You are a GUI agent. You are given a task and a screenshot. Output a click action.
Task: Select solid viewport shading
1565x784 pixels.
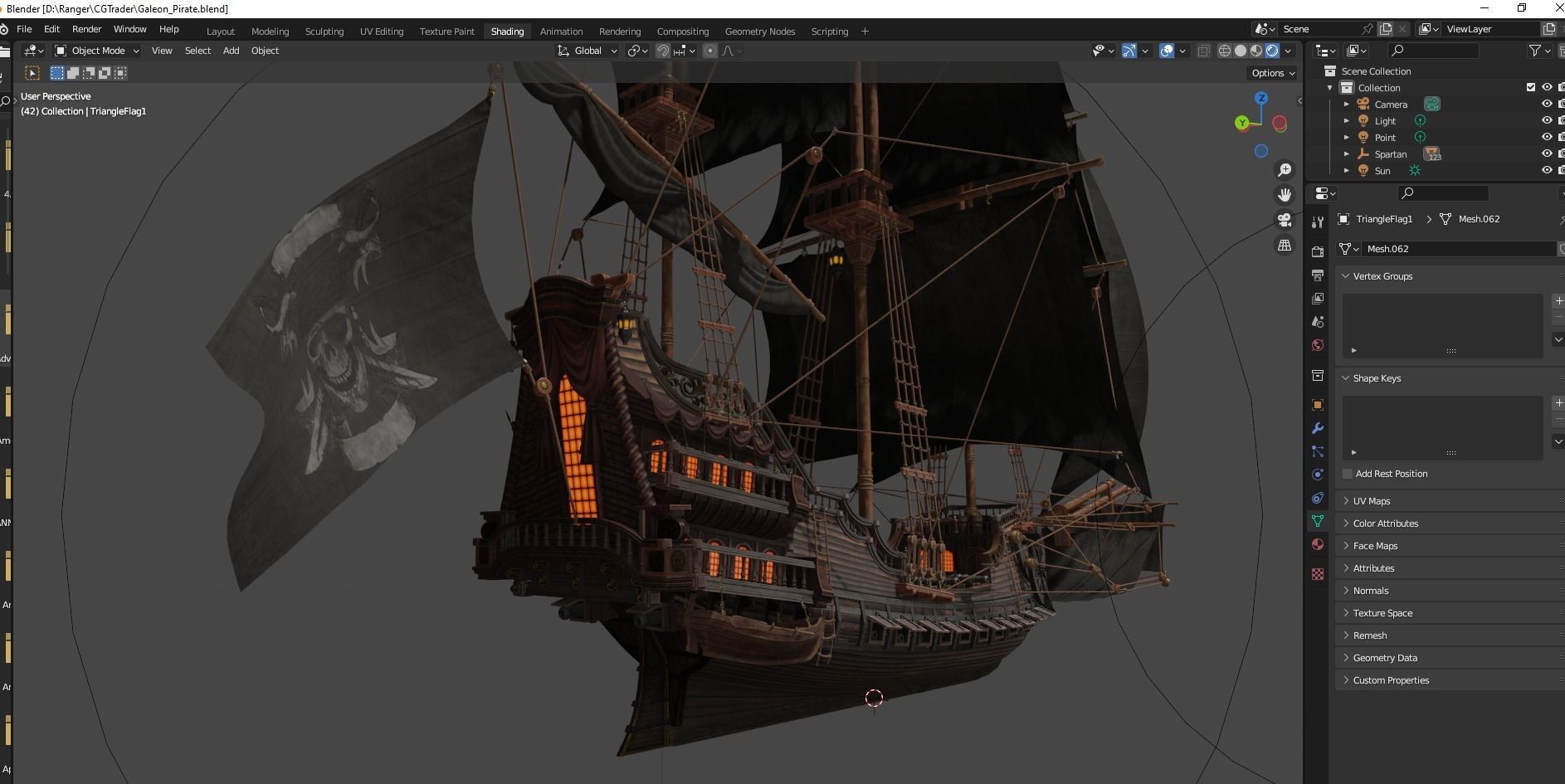pos(1241,51)
